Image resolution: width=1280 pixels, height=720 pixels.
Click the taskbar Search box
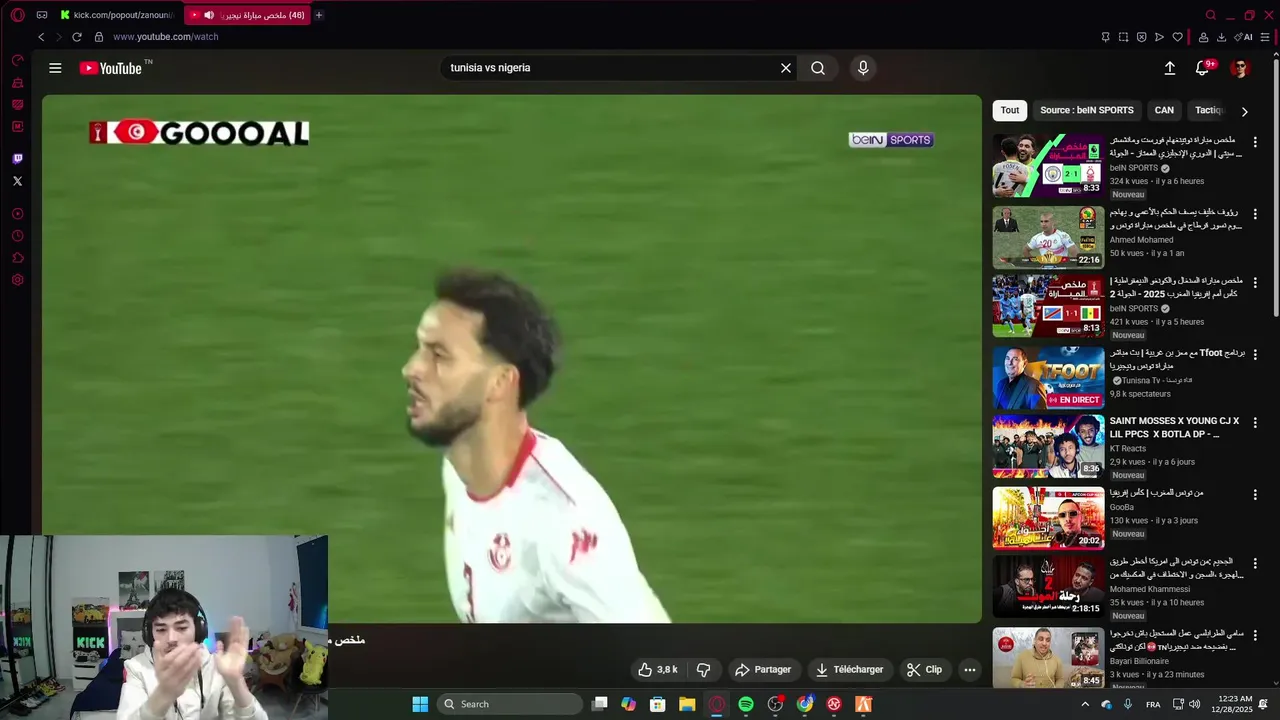tap(511, 704)
